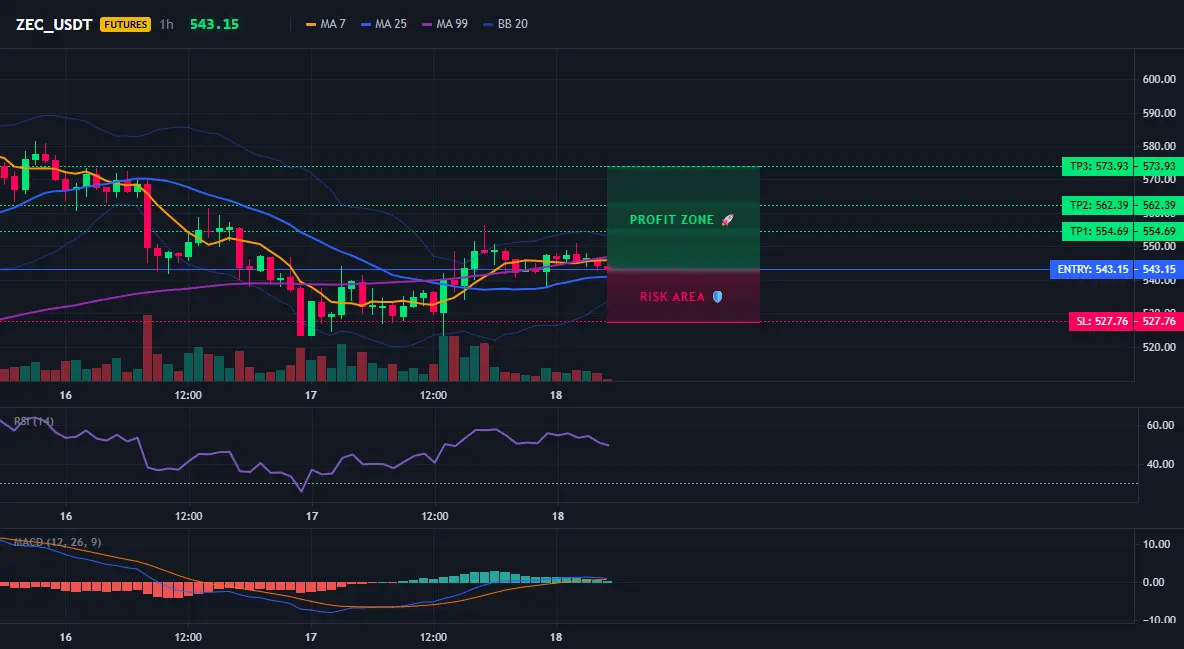Viewport: 1184px width, 649px height.
Task: Click the rocket icon in profit zone
Action: 727,220
